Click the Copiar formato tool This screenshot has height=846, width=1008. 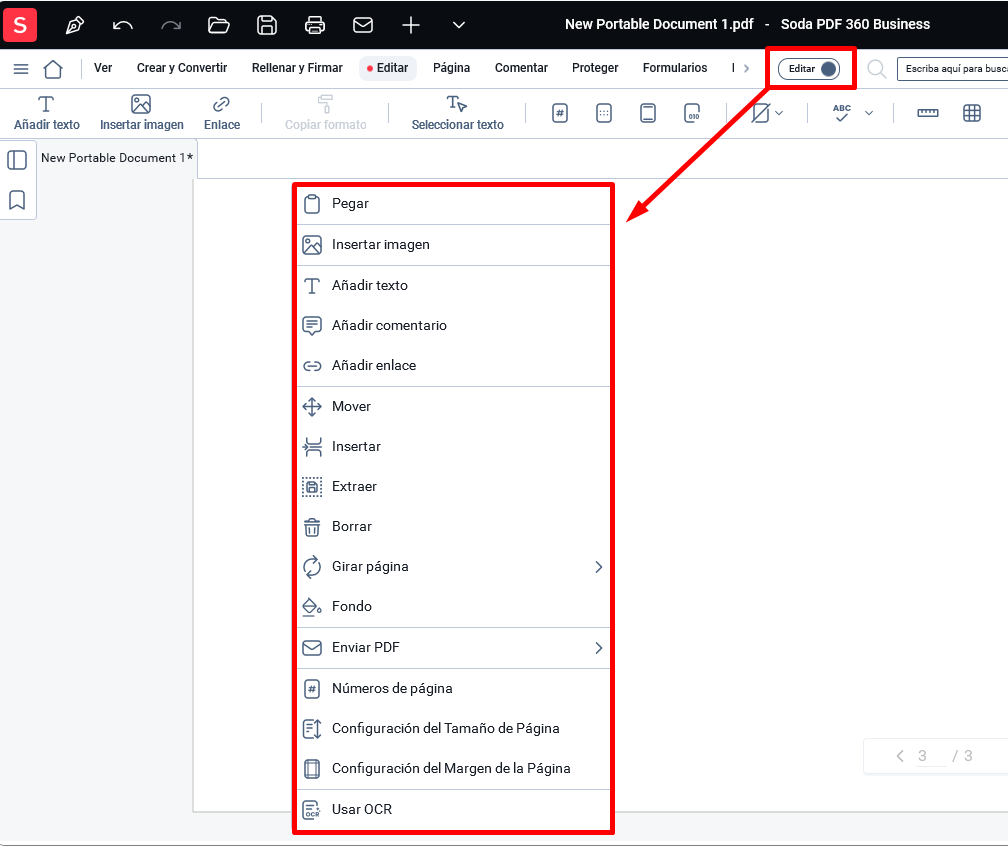pyautogui.click(x=325, y=113)
